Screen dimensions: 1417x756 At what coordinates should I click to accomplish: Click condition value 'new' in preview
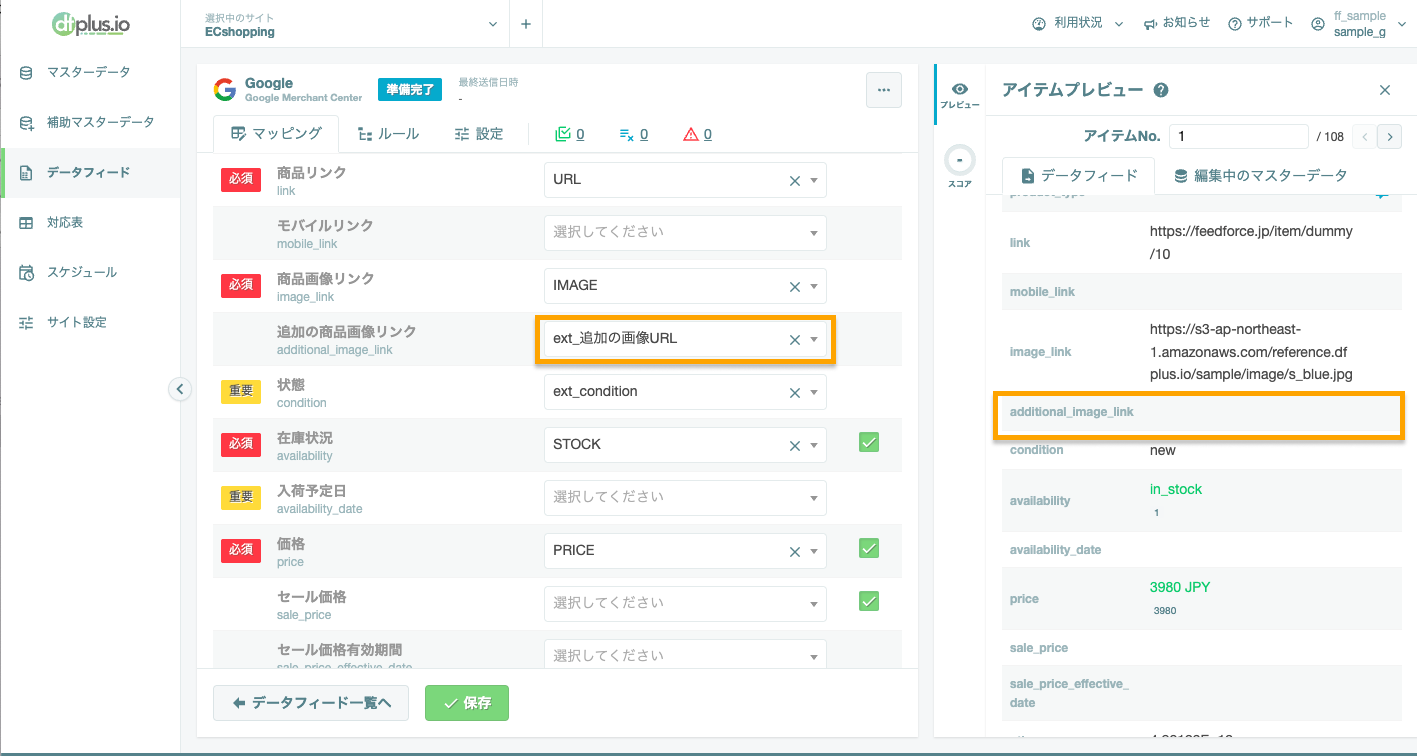click(1163, 450)
